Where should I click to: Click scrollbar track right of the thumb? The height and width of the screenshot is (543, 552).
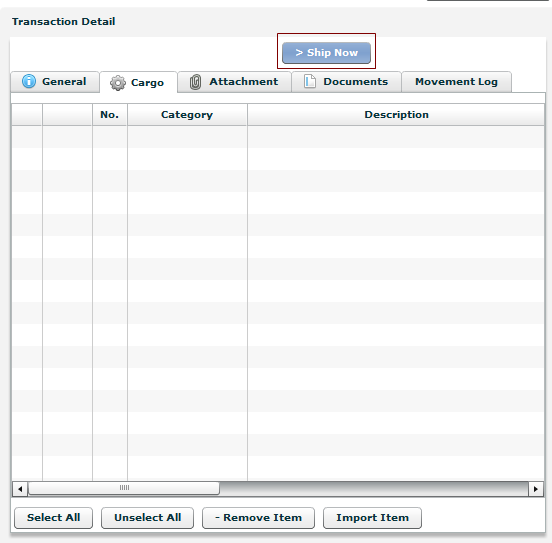(x=374, y=489)
